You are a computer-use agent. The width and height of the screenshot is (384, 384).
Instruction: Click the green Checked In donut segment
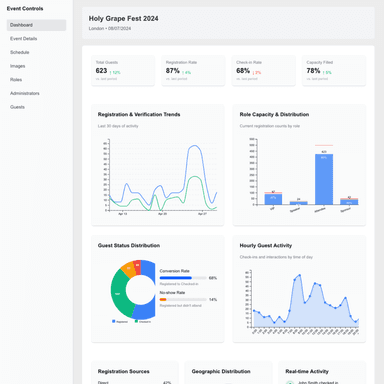tap(119, 293)
